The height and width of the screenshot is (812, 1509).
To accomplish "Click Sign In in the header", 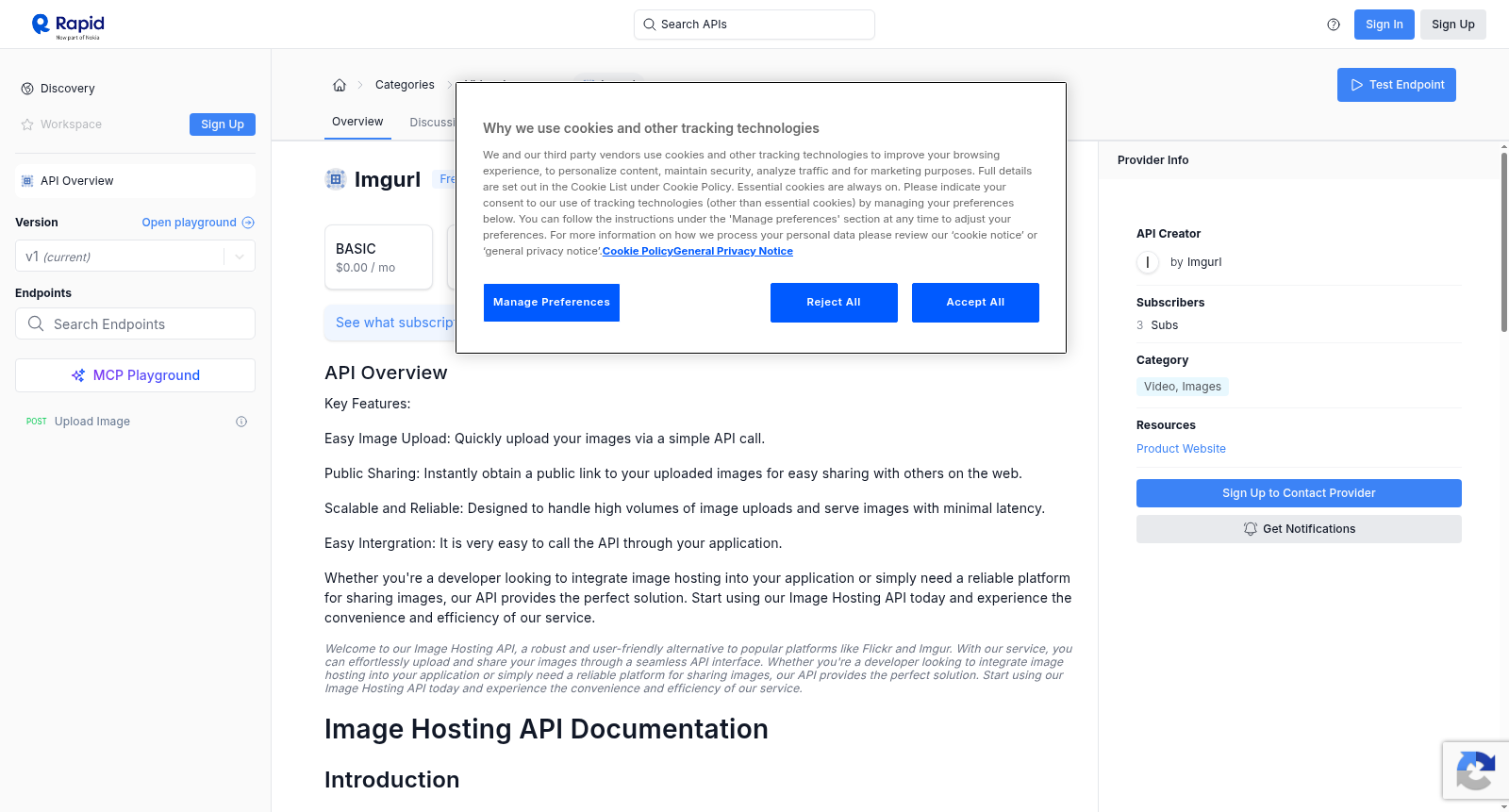I will click(x=1384, y=25).
